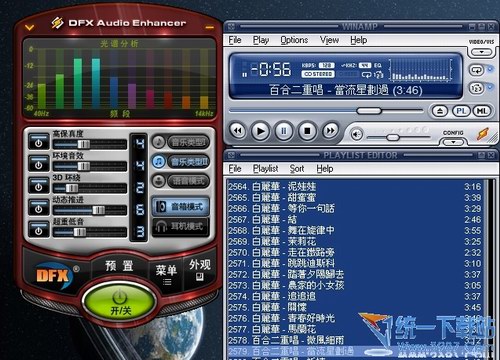Expand the VIDEO/VIS dropdown in Winamp
The height and width of the screenshot is (360, 500).
[x=482, y=52]
